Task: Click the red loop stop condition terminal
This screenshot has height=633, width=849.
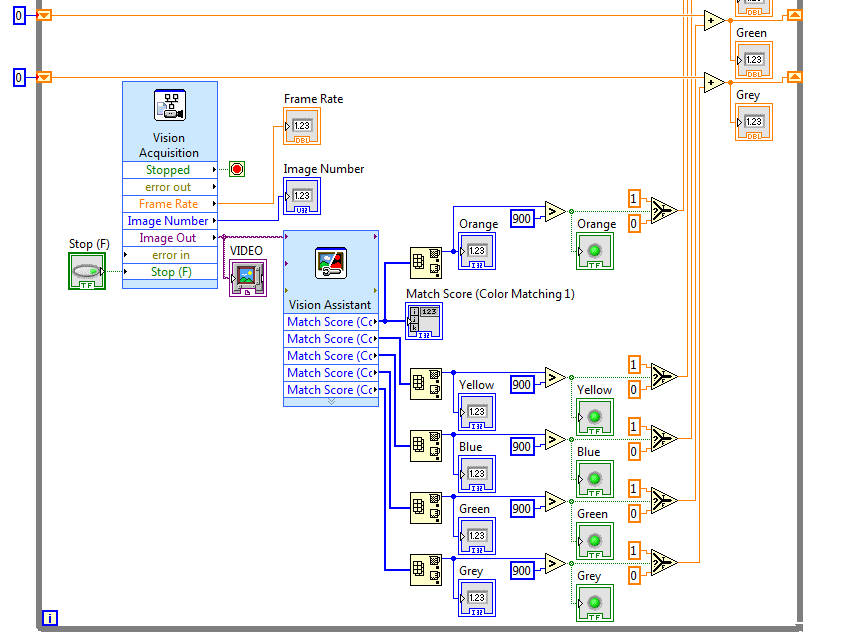Action: coord(237,169)
